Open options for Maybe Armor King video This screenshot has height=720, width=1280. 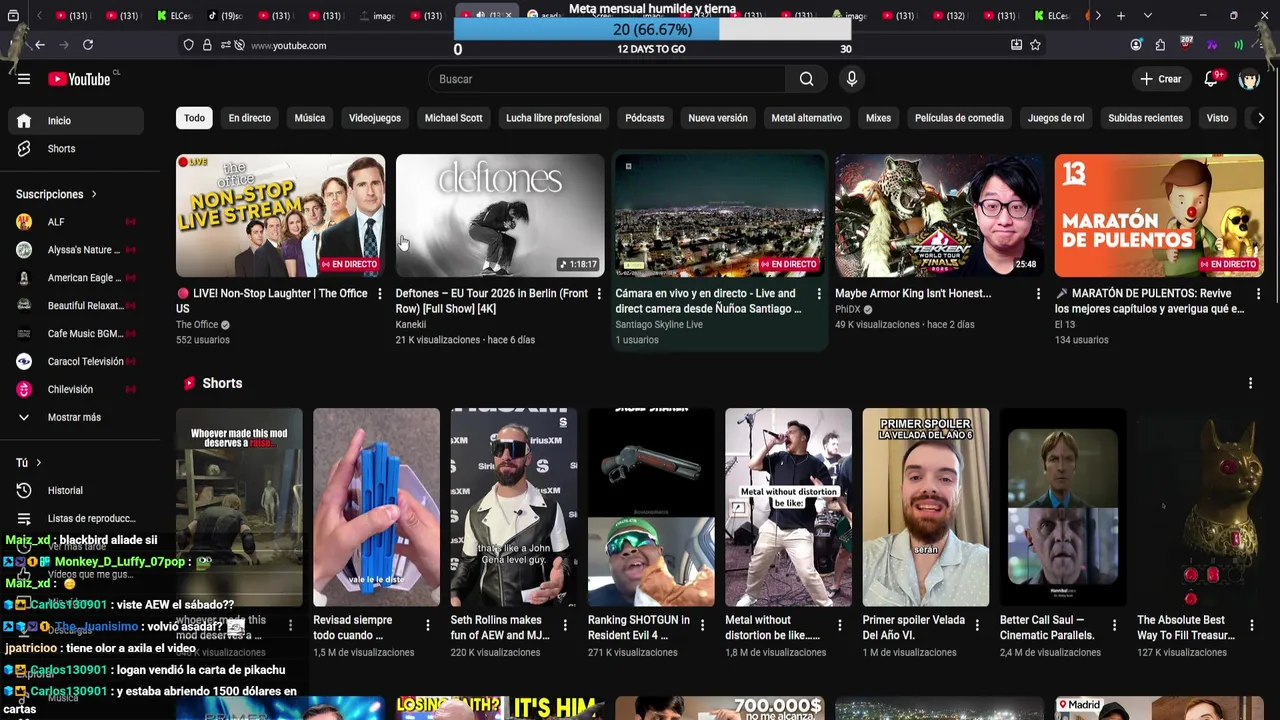tap(1038, 294)
